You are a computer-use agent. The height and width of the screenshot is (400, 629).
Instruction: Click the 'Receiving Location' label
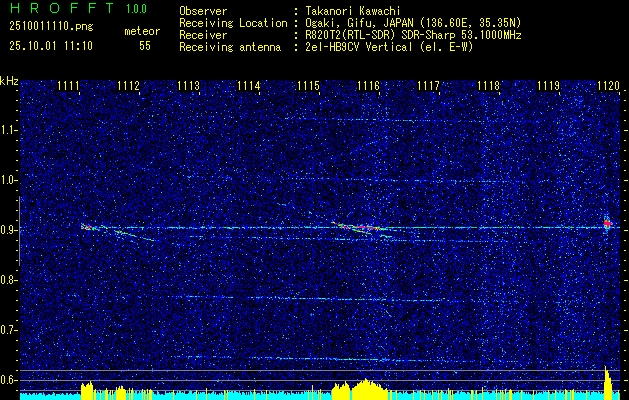tap(233, 23)
